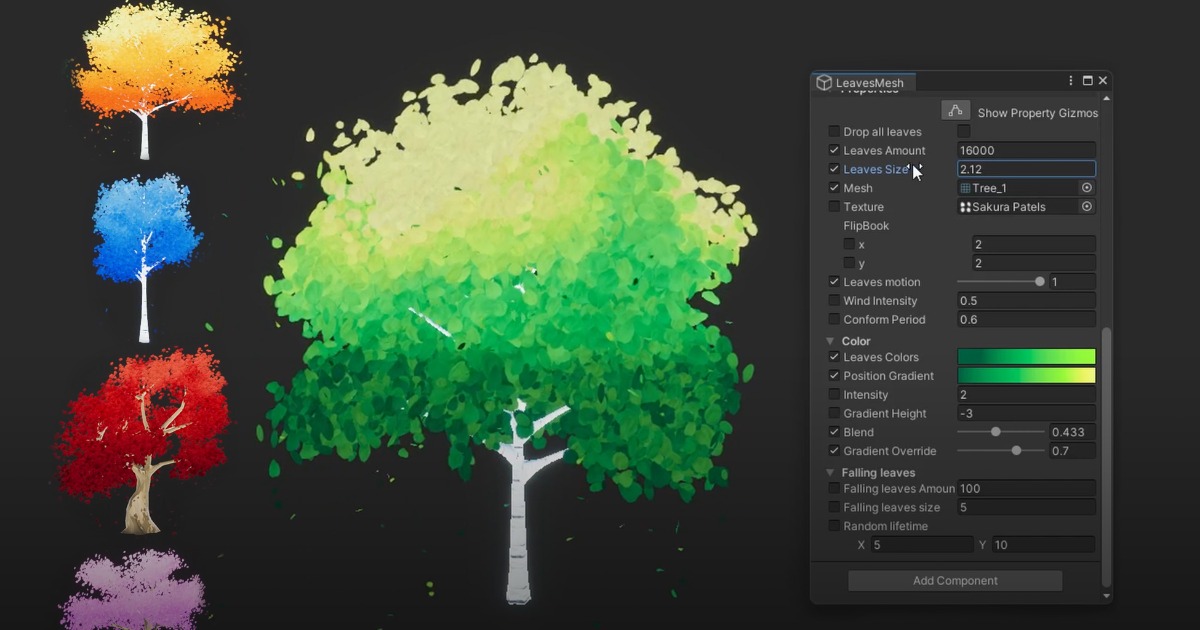This screenshot has height=630, width=1200.
Task: Open the Leaves Colors gradient editor
Action: [x=1026, y=357]
